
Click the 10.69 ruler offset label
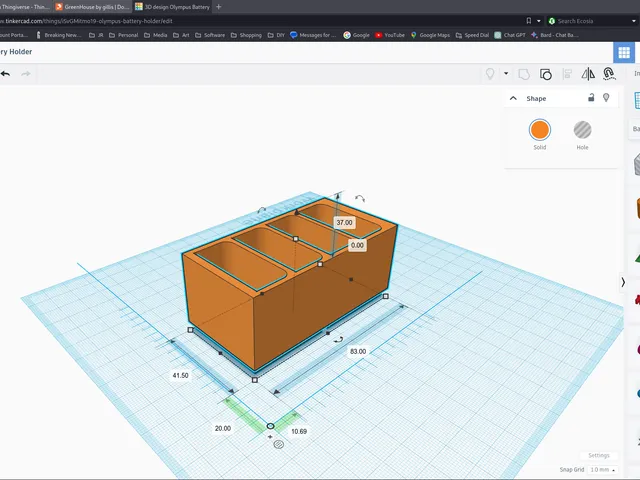299,431
